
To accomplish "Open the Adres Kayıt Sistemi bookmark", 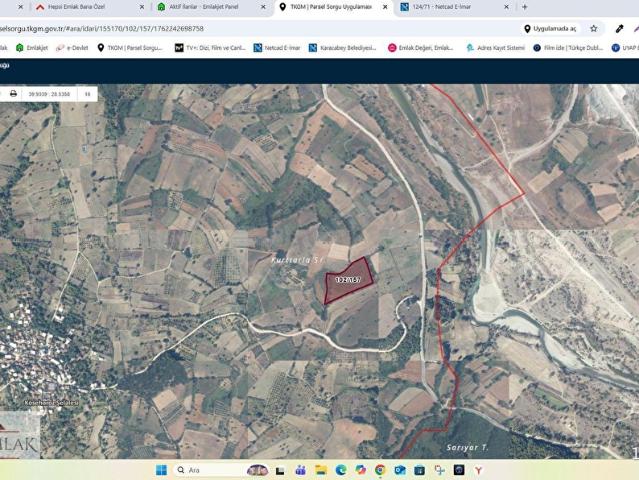I will coord(495,47).
